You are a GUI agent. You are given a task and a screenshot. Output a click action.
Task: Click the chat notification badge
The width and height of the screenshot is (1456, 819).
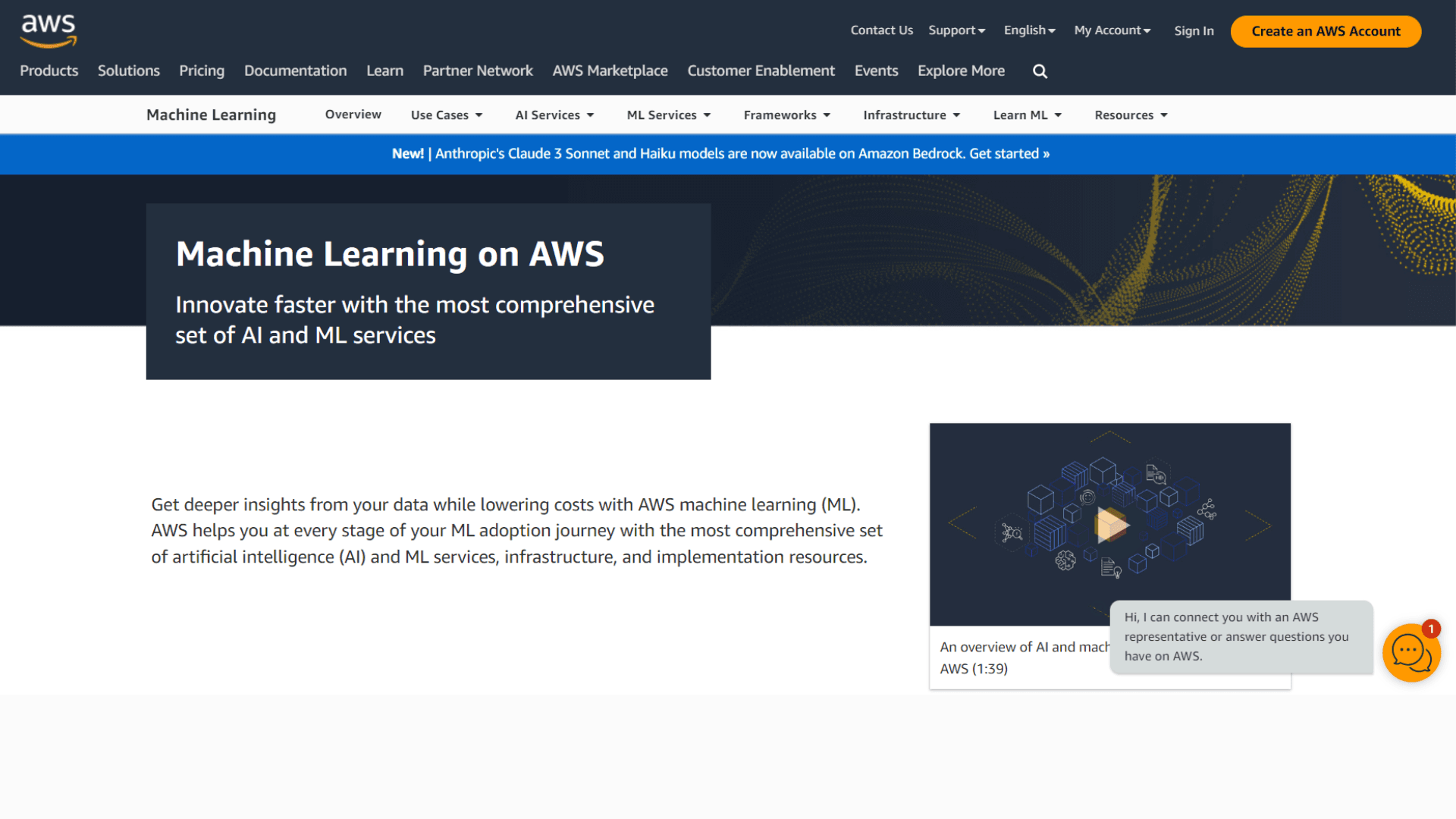coord(1430,629)
